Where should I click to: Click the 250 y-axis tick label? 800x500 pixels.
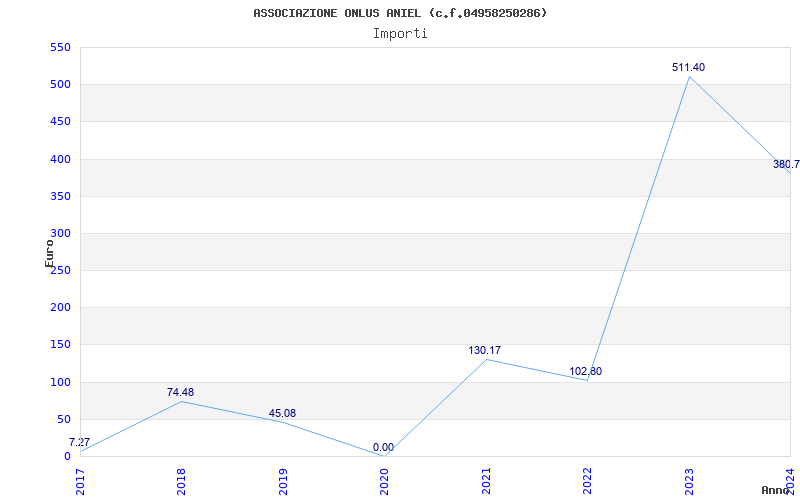click(x=60, y=270)
